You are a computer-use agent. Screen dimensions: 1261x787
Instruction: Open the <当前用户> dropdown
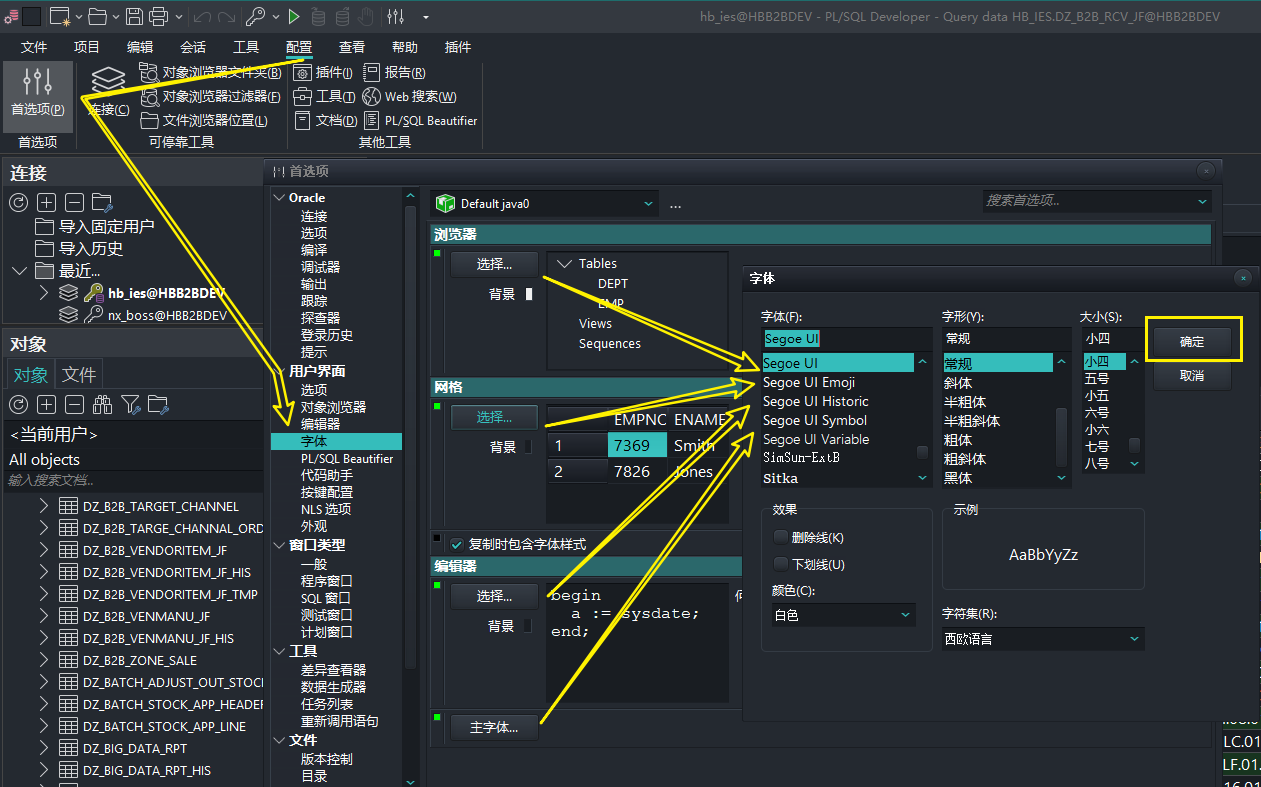(132, 435)
